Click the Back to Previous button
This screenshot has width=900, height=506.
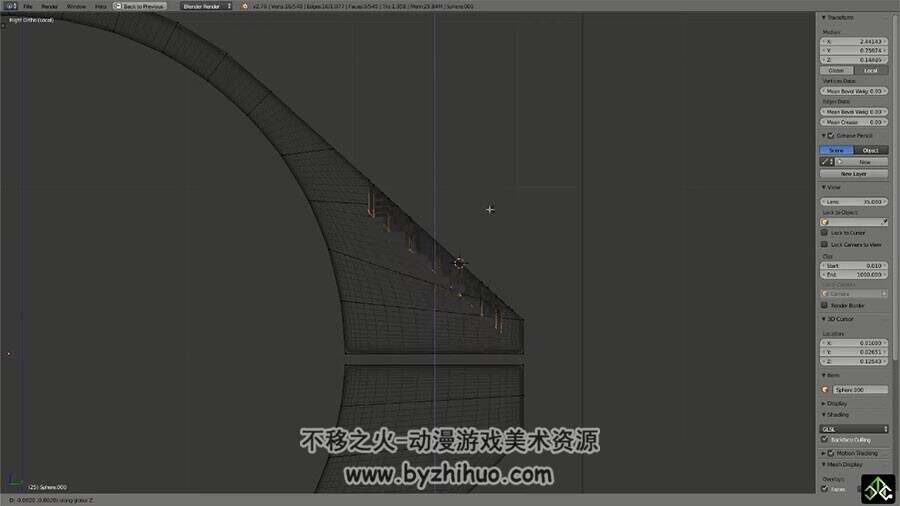click(x=139, y=6)
